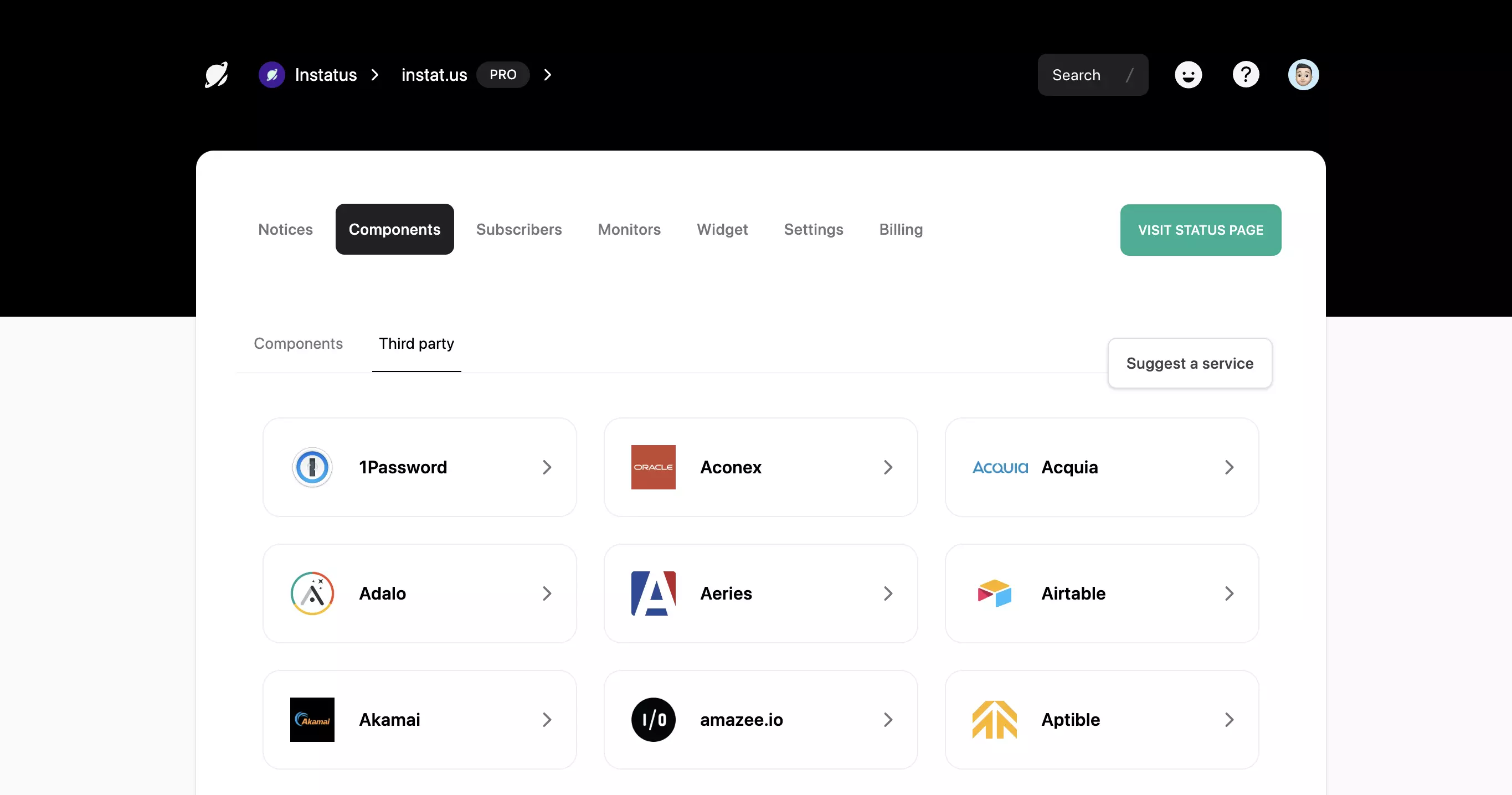Switch to the Components sub-tab
Image resolution: width=1512 pixels, height=795 pixels.
(x=298, y=343)
